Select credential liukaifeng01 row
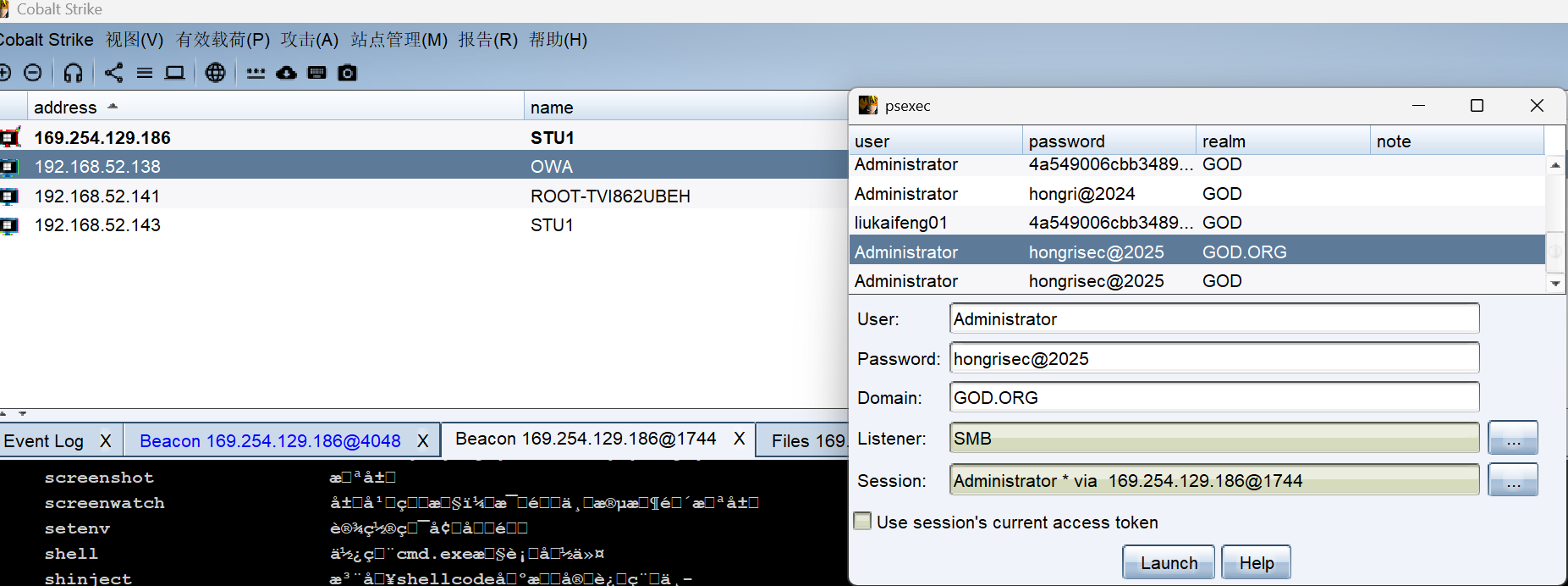This screenshot has width=1568, height=586. [x=1197, y=223]
